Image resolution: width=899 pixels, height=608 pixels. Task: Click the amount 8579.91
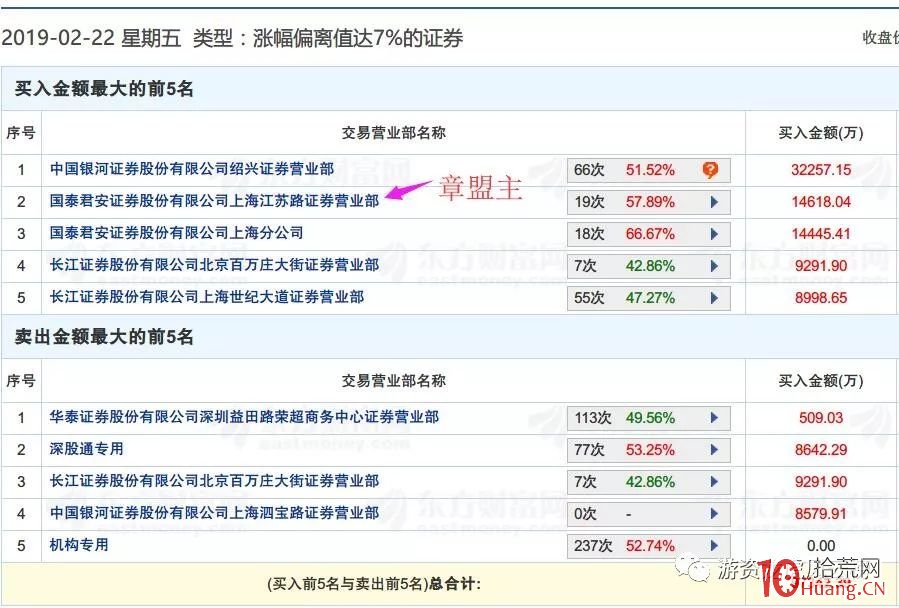pyautogui.click(x=821, y=514)
